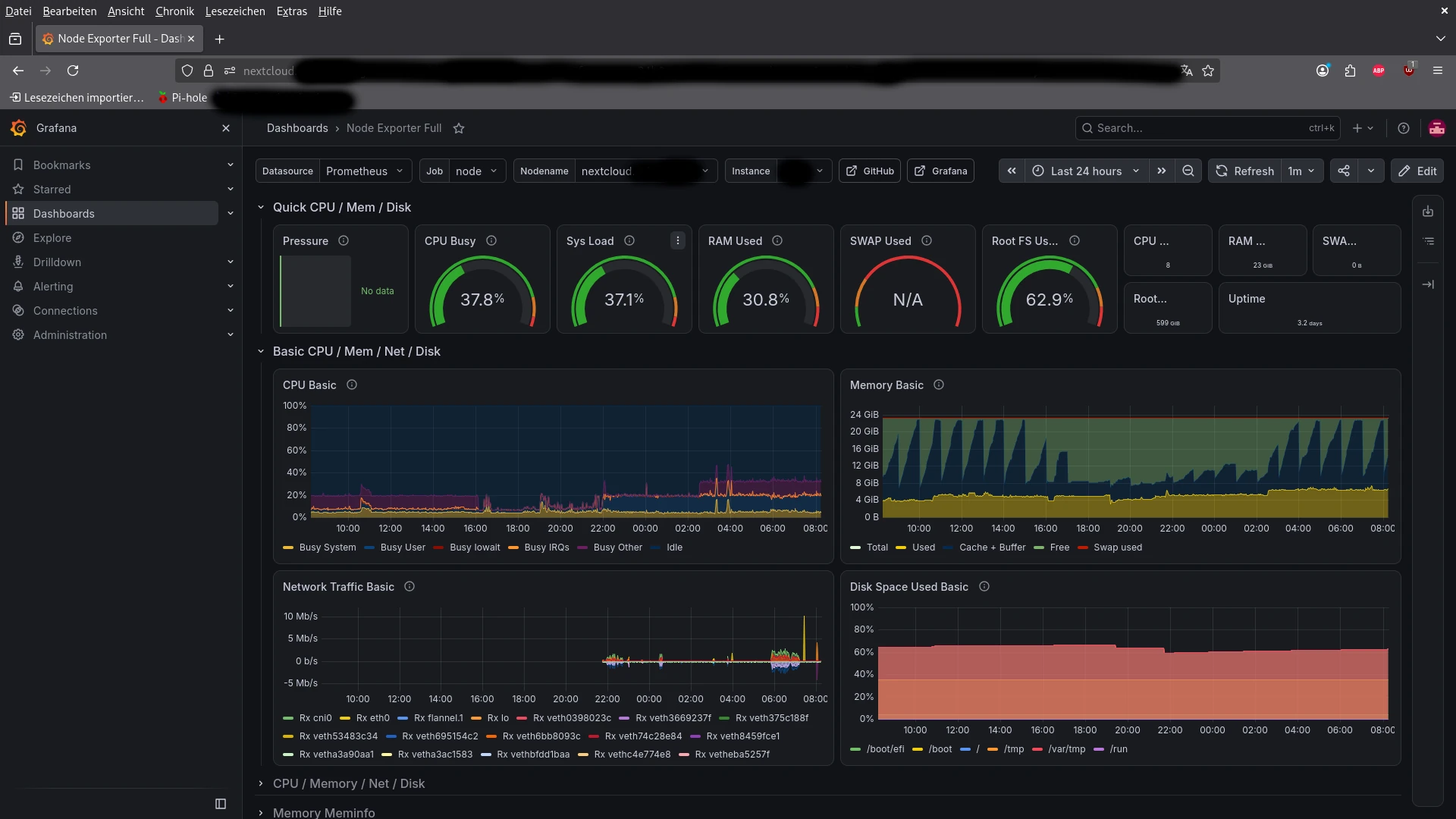Star the Node Exporter Full dashboard
Screen dimensions: 1456x819
(x=459, y=128)
